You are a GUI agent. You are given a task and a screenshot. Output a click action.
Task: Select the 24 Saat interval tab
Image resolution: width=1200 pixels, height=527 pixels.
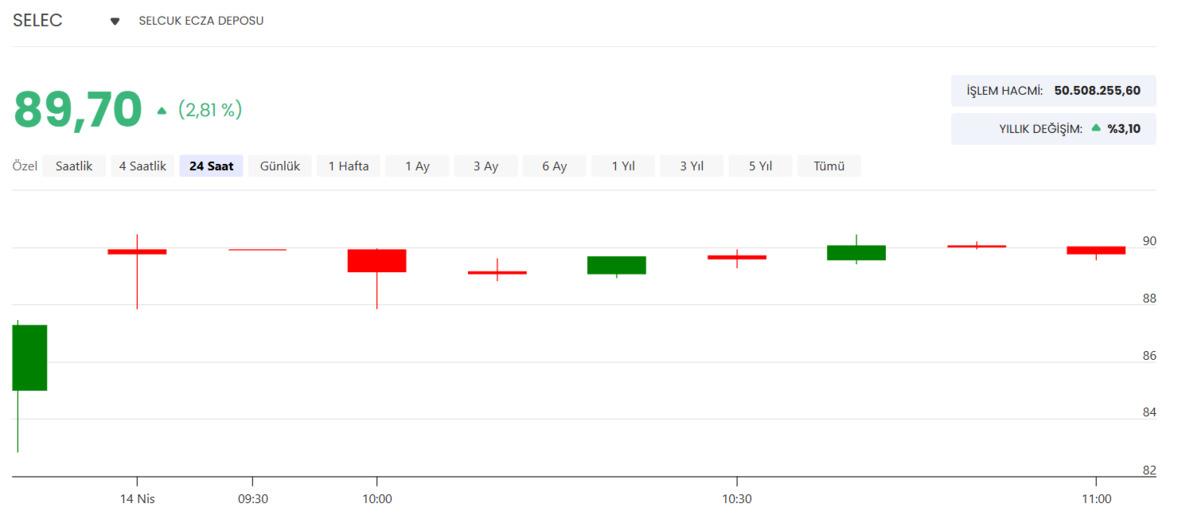pos(211,166)
